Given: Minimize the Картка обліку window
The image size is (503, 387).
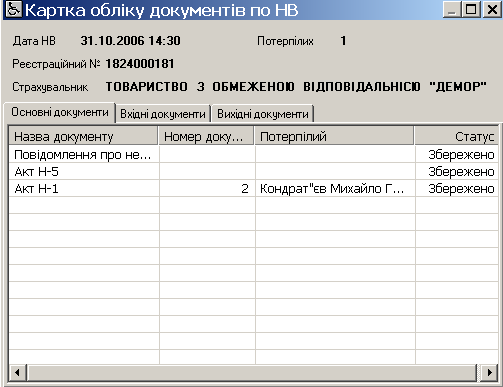Looking at the screenshot, I should coord(452,10).
